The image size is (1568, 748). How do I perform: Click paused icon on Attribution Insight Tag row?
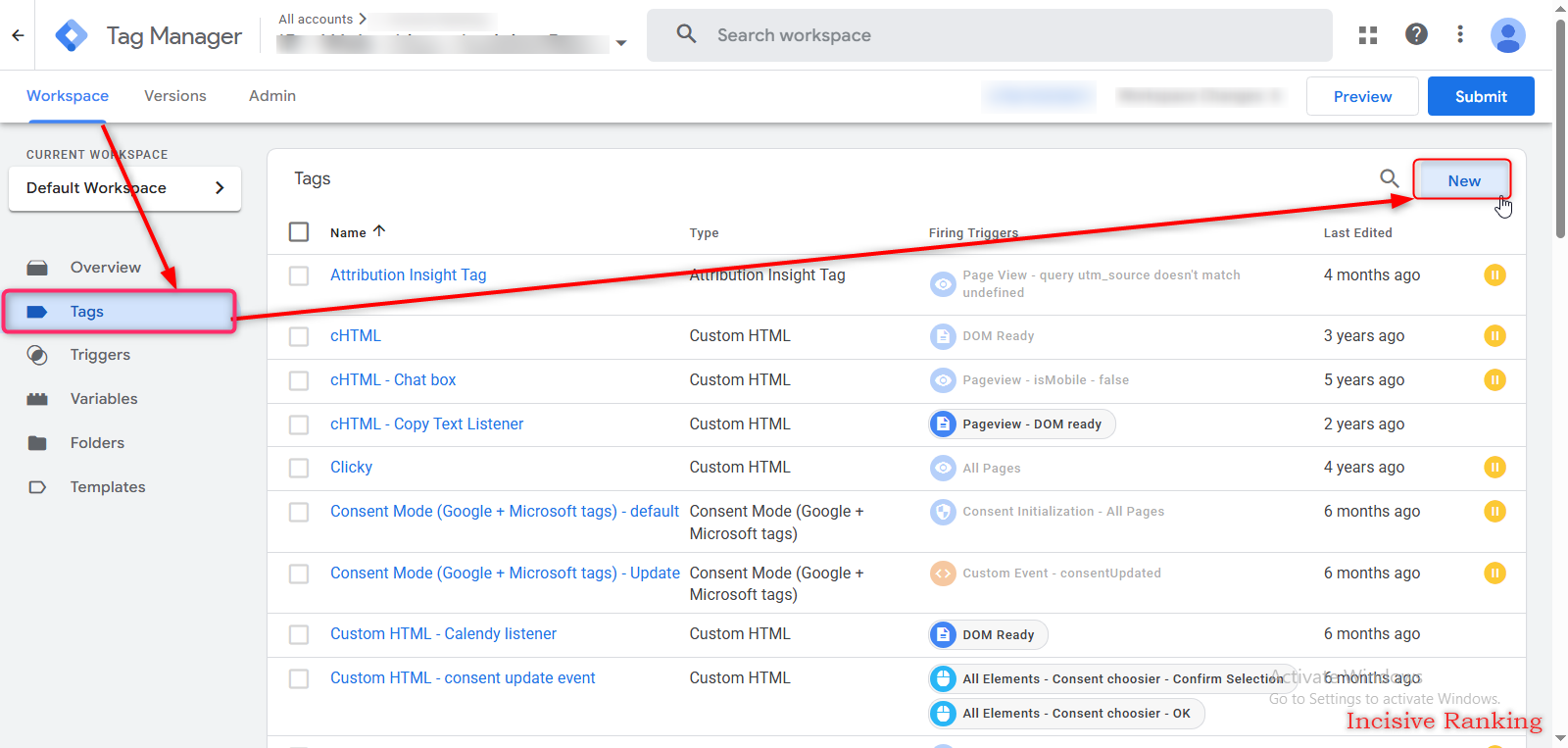(x=1494, y=275)
